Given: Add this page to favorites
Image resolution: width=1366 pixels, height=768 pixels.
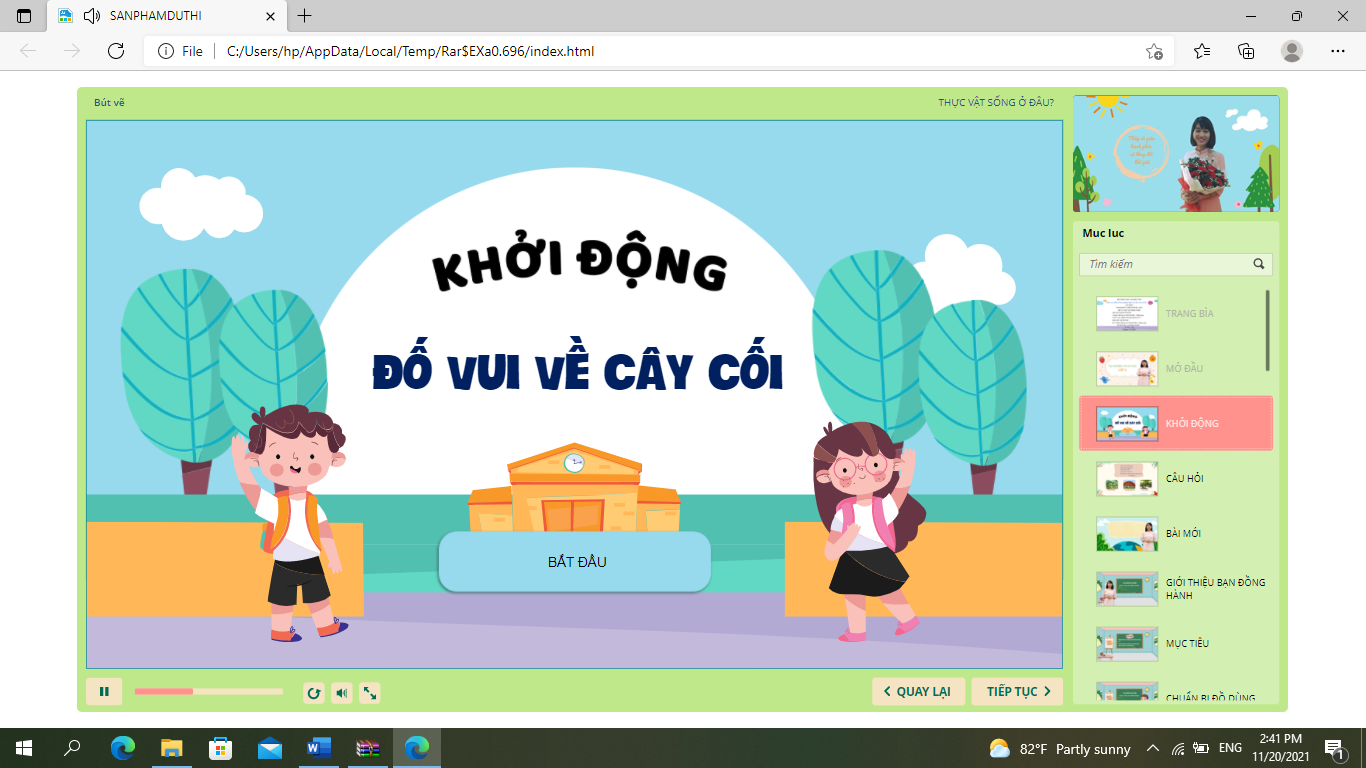Looking at the screenshot, I should (1154, 51).
